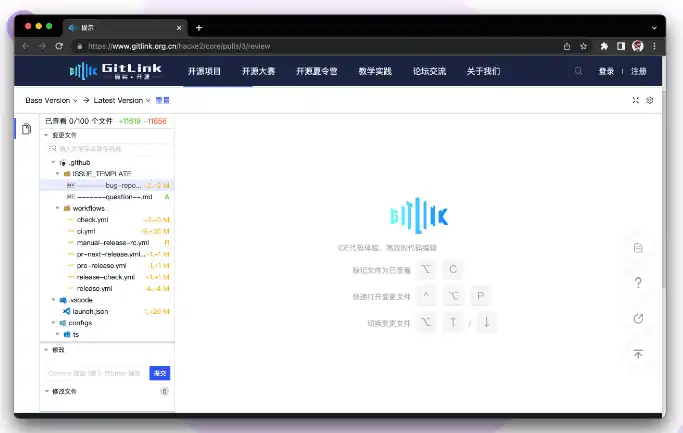
Task: Jump back to top arrow icon
Action: [638, 354]
